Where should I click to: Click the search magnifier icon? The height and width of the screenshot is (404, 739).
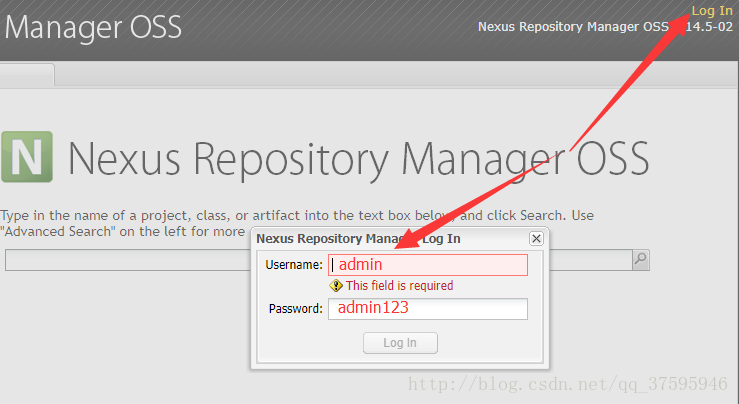[x=640, y=259]
